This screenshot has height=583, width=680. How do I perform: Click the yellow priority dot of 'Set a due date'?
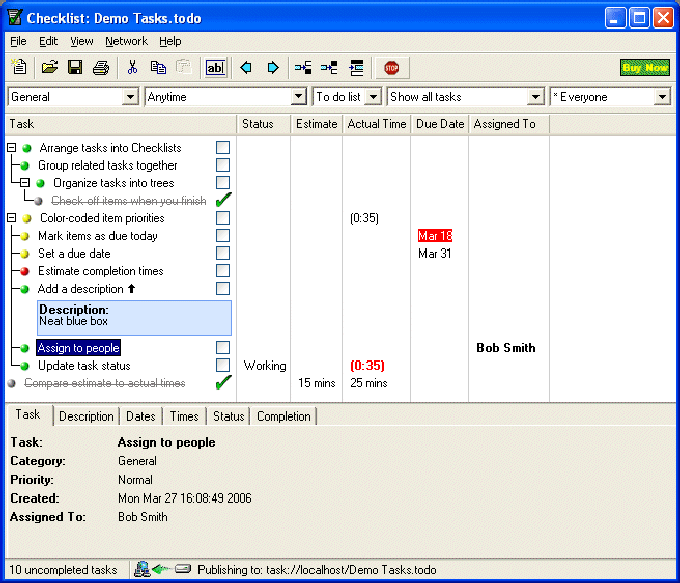(24, 253)
